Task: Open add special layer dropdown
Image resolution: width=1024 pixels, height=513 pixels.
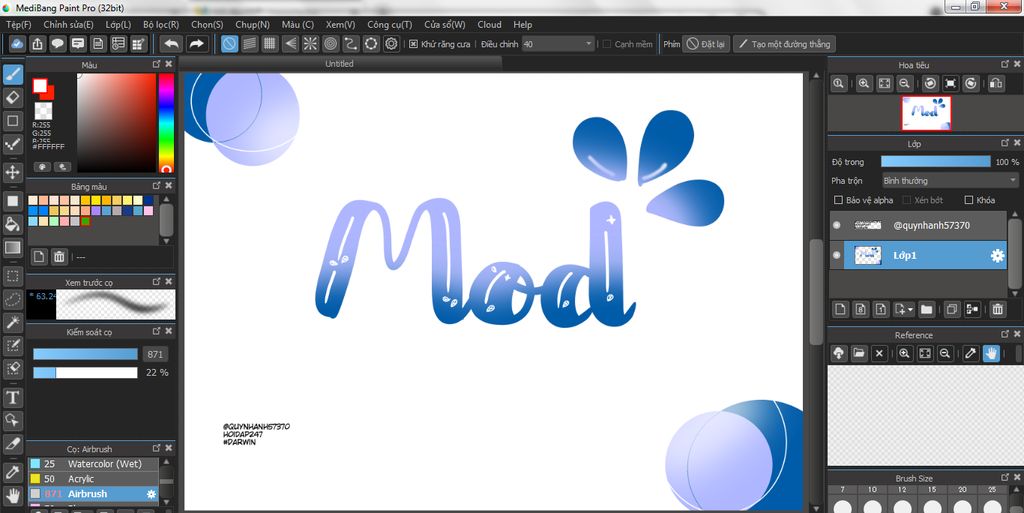Action: [x=904, y=309]
